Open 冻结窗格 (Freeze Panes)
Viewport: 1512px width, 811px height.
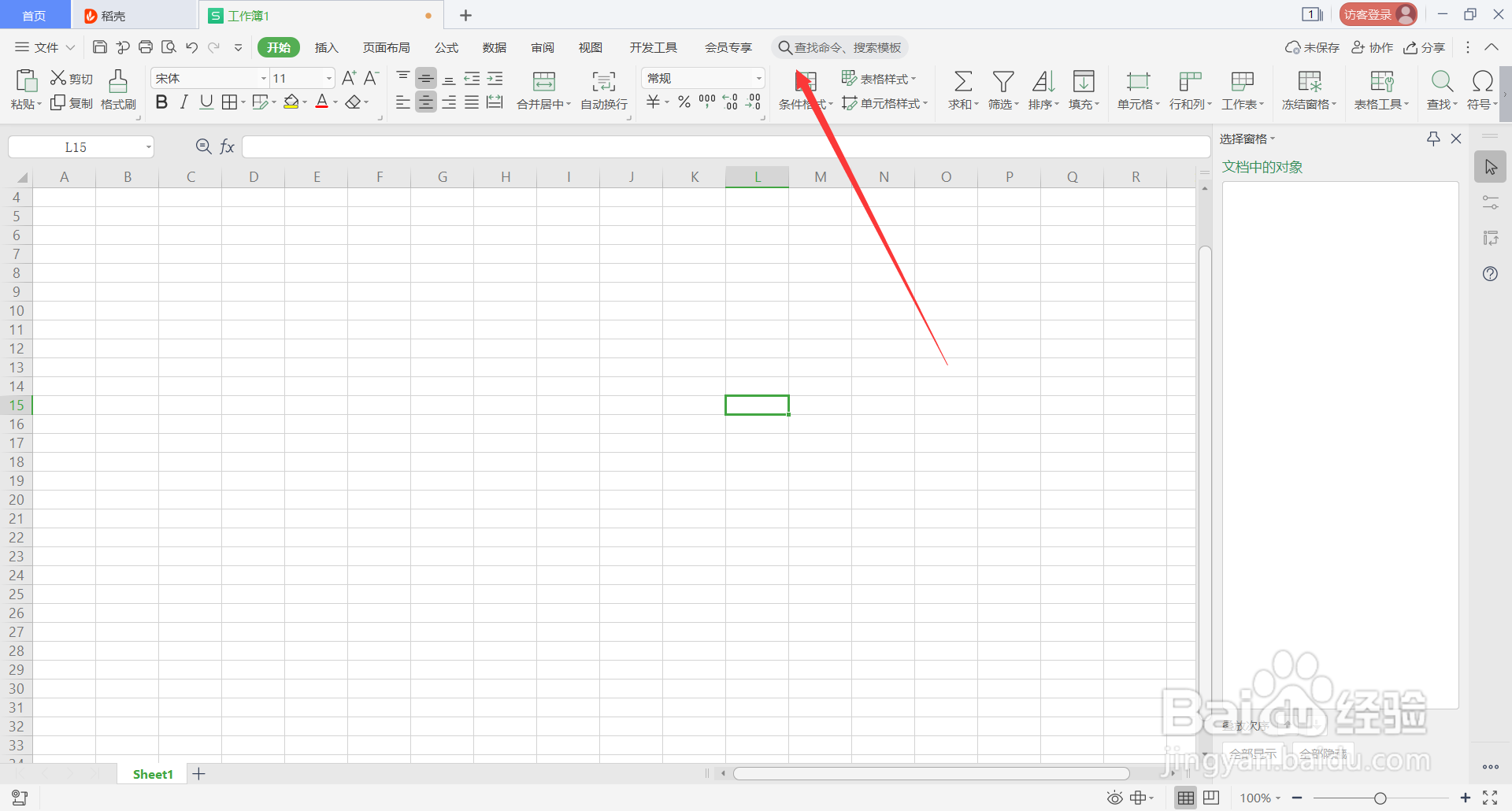[1308, 89]
